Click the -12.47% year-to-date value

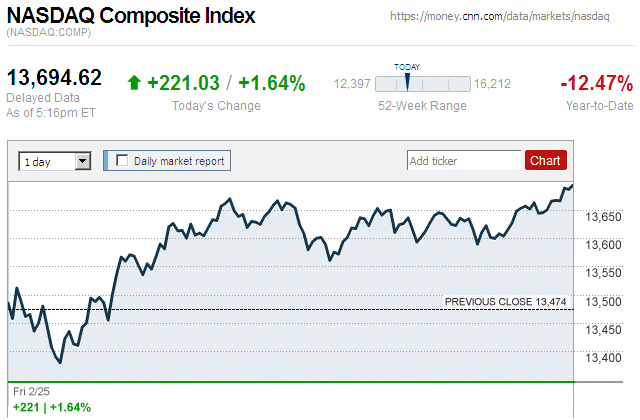[x=596, y=83]
